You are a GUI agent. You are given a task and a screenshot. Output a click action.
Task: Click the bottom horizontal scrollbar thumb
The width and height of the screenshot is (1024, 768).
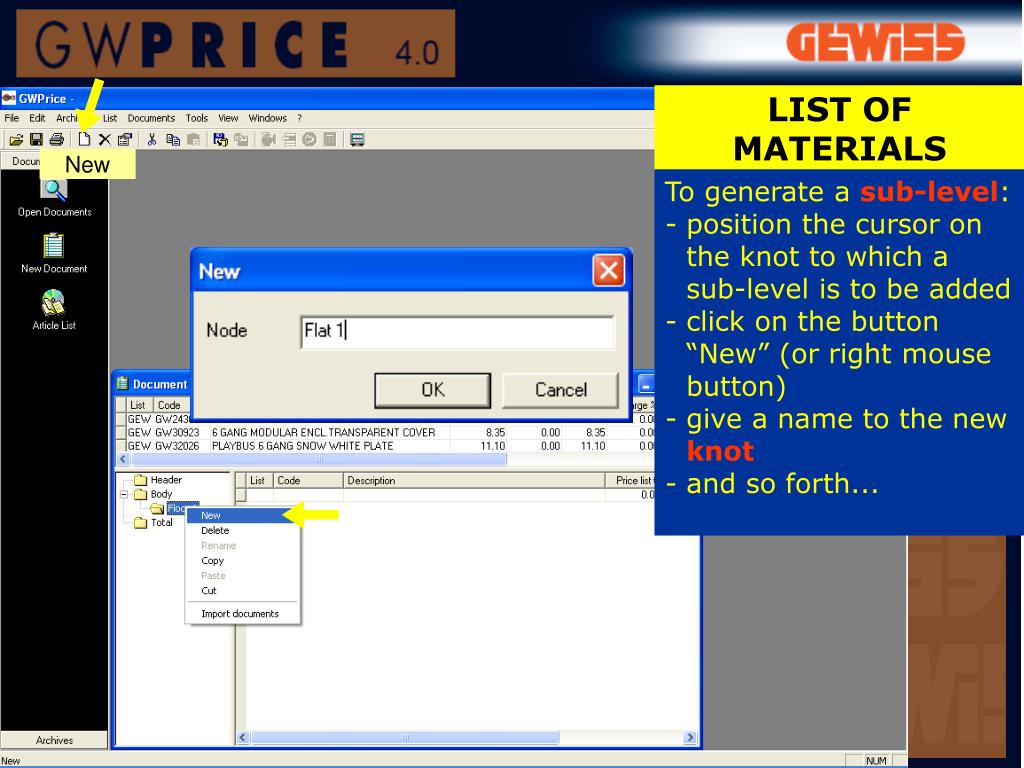[x=405, y=737]
